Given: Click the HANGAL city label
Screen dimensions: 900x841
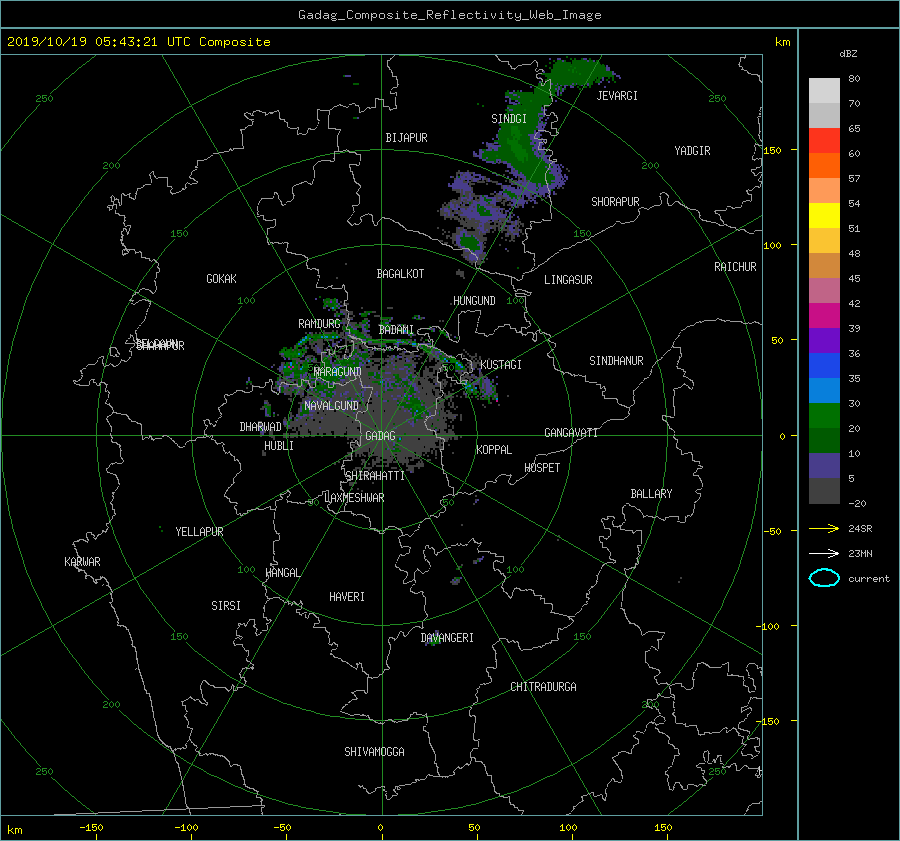Looking at the screenshot, I should (x=283, y=573).
